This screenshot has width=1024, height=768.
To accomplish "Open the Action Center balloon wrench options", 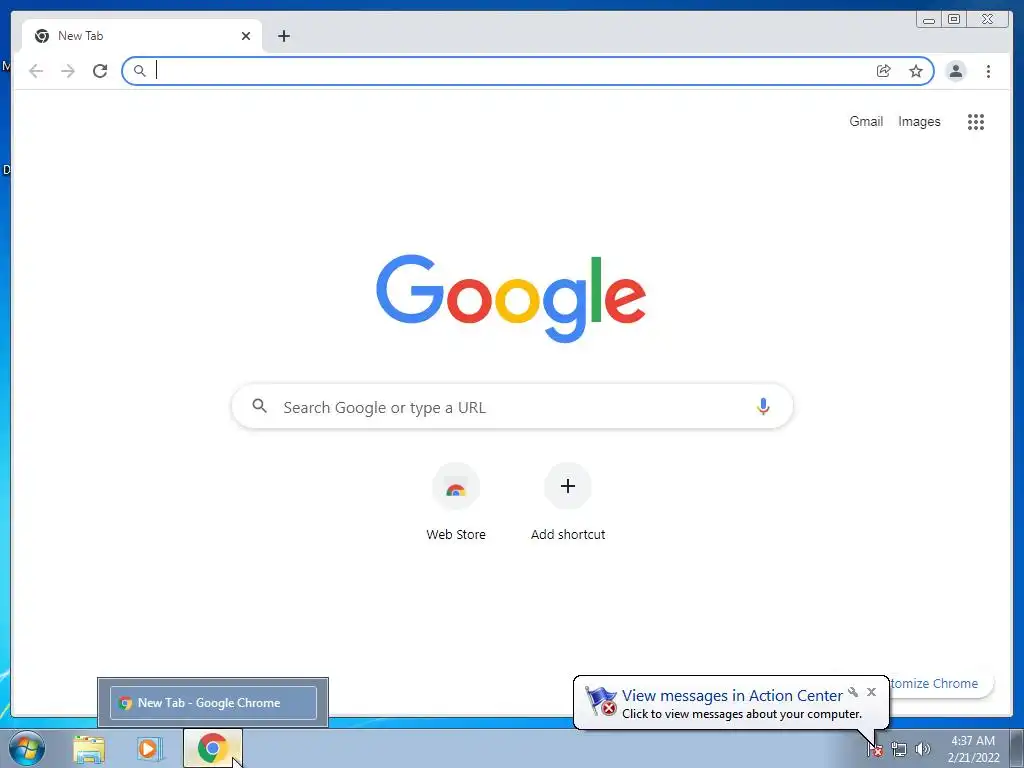I will coord(853,692).
